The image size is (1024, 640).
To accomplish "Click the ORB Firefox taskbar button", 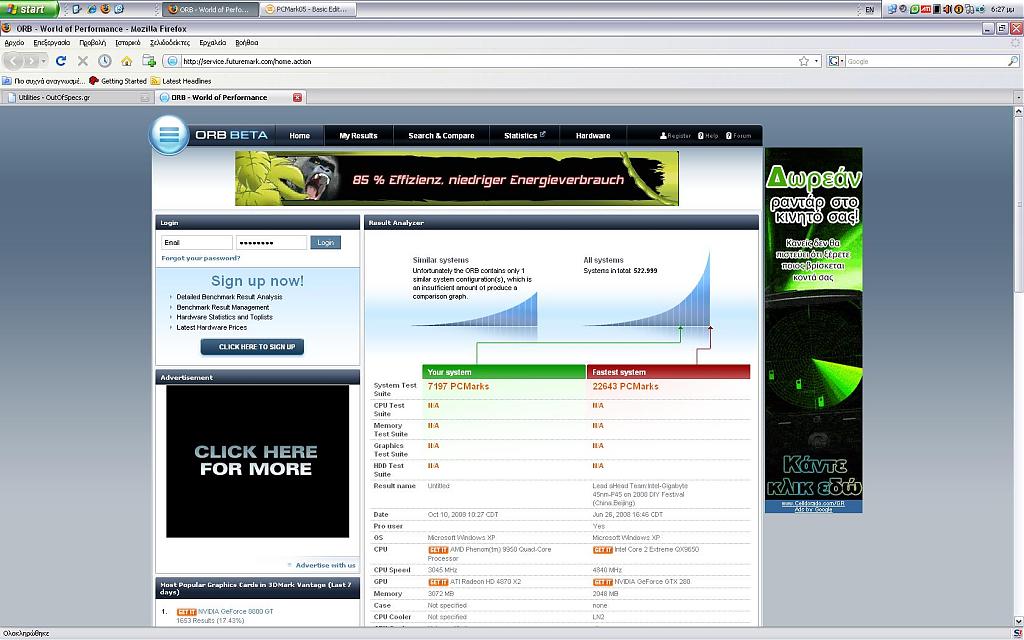I will (210, 9).
